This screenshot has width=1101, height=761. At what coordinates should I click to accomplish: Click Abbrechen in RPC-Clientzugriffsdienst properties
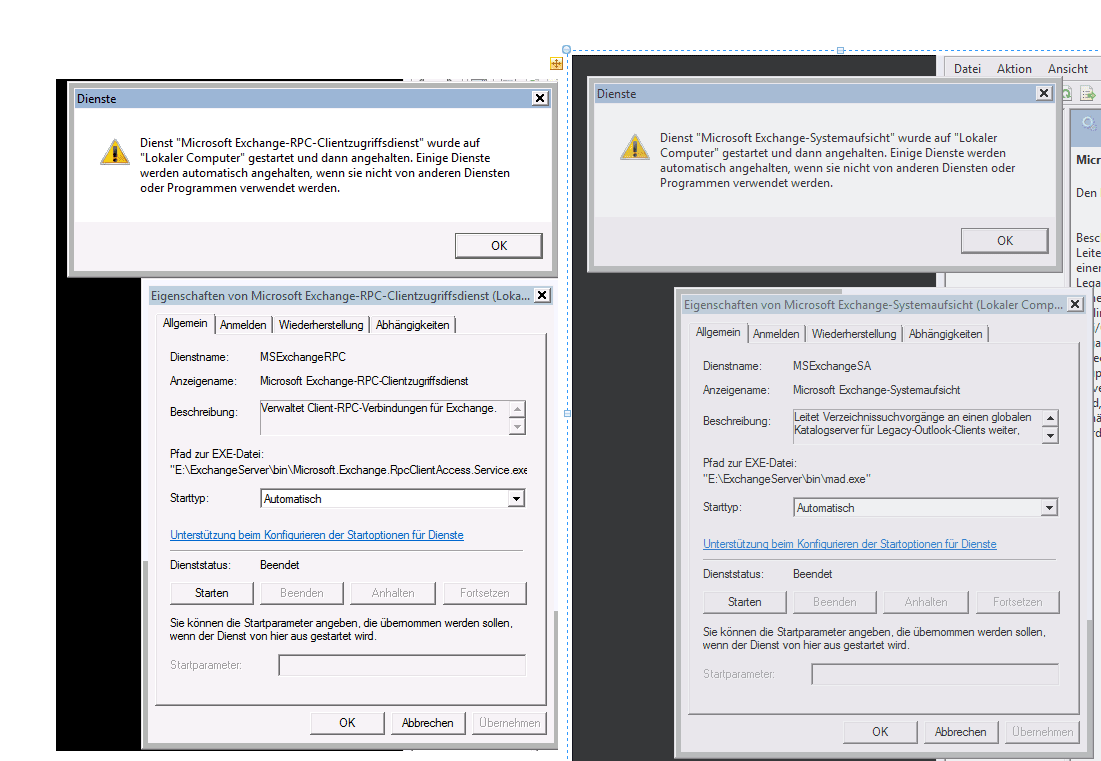[x=427, y=723]
